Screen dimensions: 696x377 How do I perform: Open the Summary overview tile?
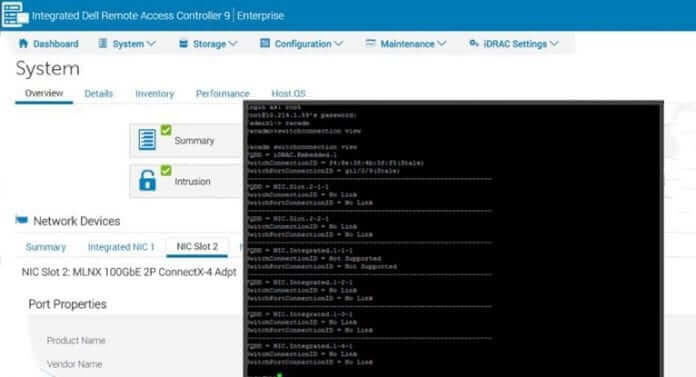click(x=186, y=140)
